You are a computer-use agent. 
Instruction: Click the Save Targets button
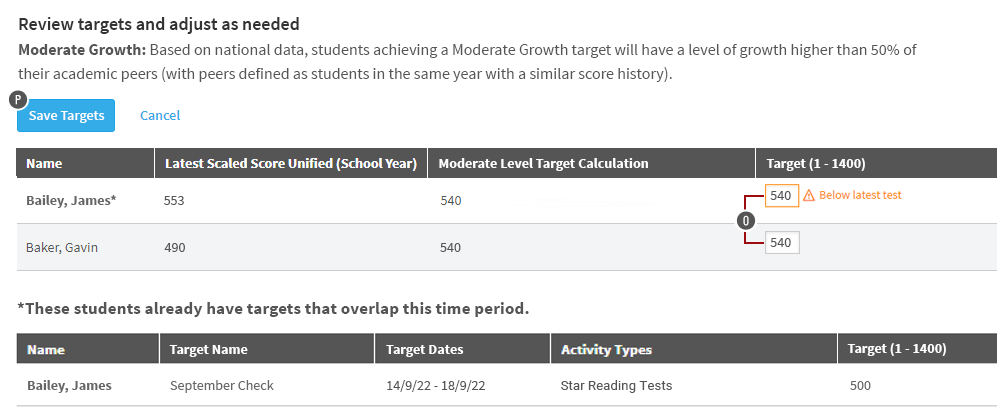pyautogui.click(x=66, y=115)
